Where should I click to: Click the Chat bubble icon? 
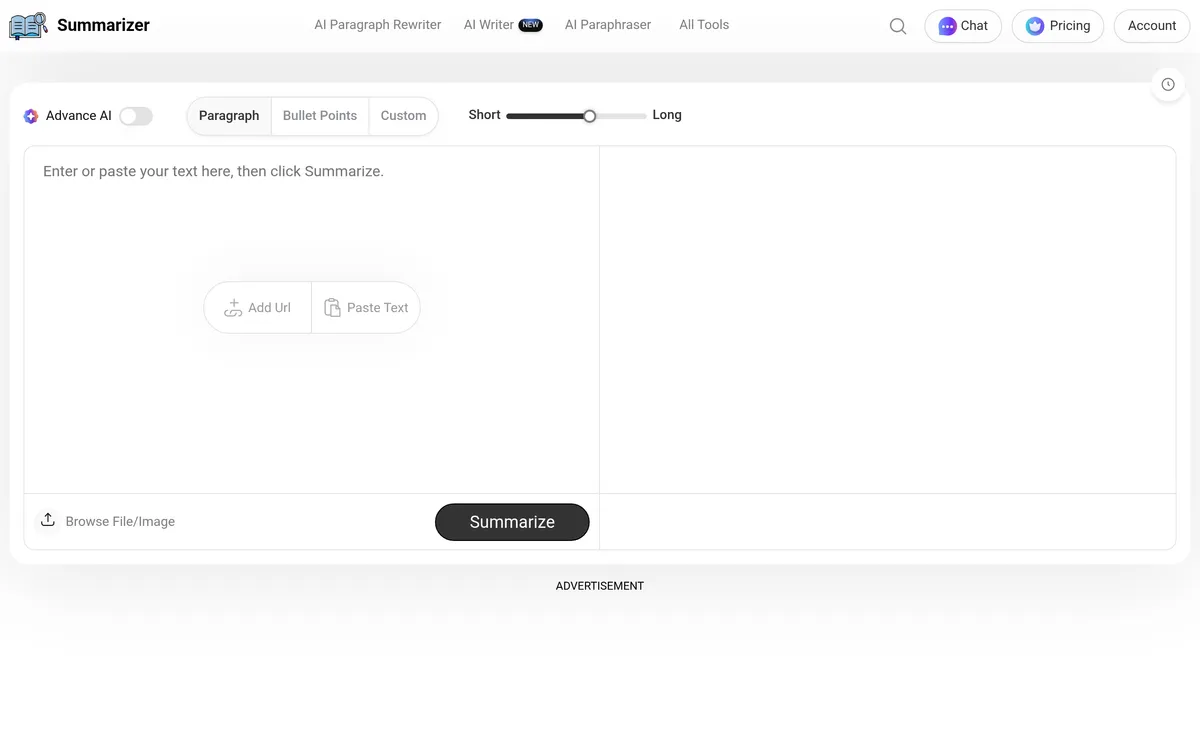pyautogui.click(x=947, y=26)
